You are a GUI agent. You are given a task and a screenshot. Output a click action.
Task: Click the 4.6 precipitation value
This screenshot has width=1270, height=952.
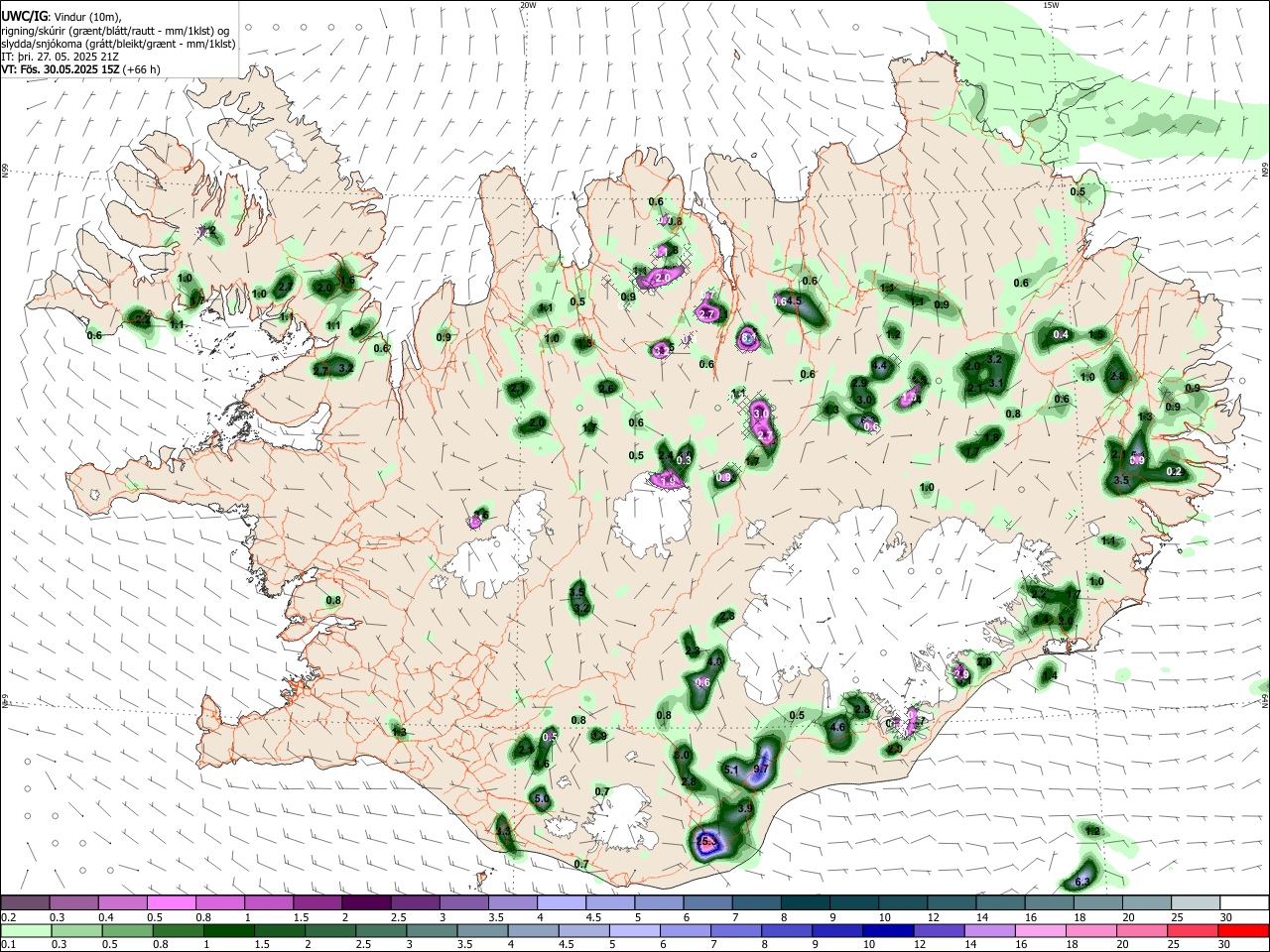point(837,727)
